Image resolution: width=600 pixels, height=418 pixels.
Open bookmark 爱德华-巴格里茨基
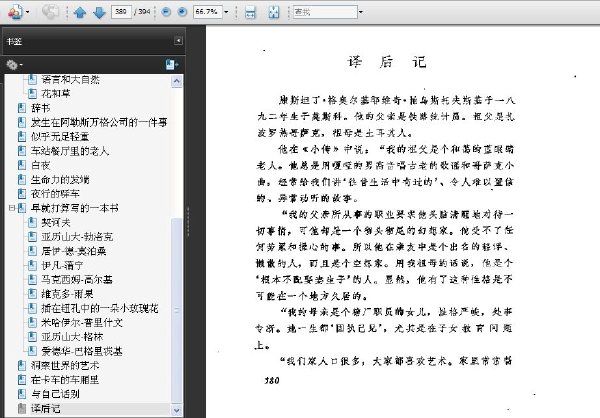82,351
